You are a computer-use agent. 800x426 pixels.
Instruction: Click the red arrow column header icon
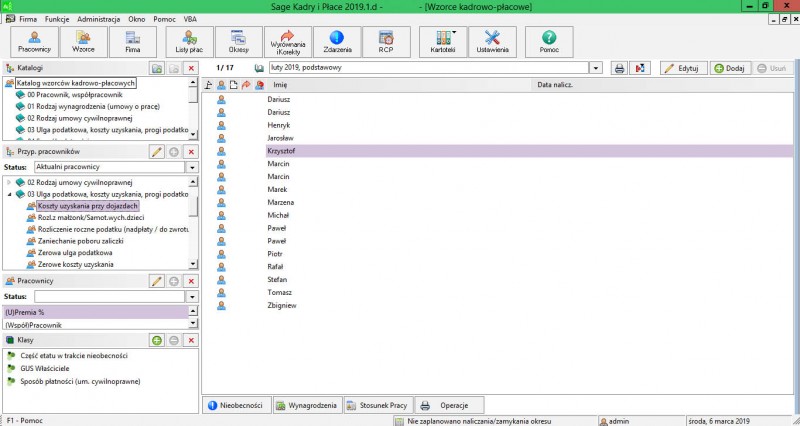tap(246, 85)
